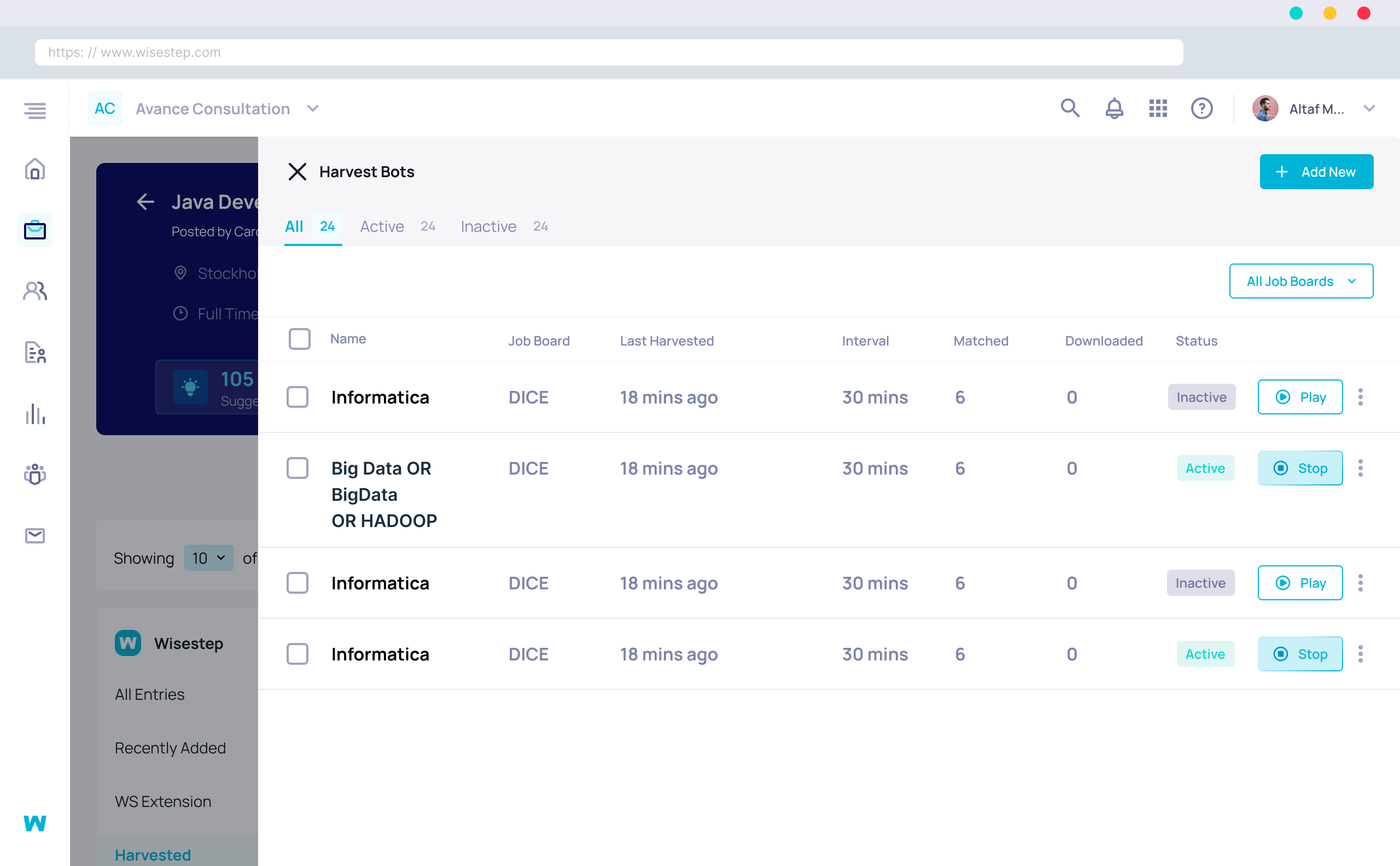Tick the select-all checkbox in the table header
1400x866 pixels.
coord(299,338)
